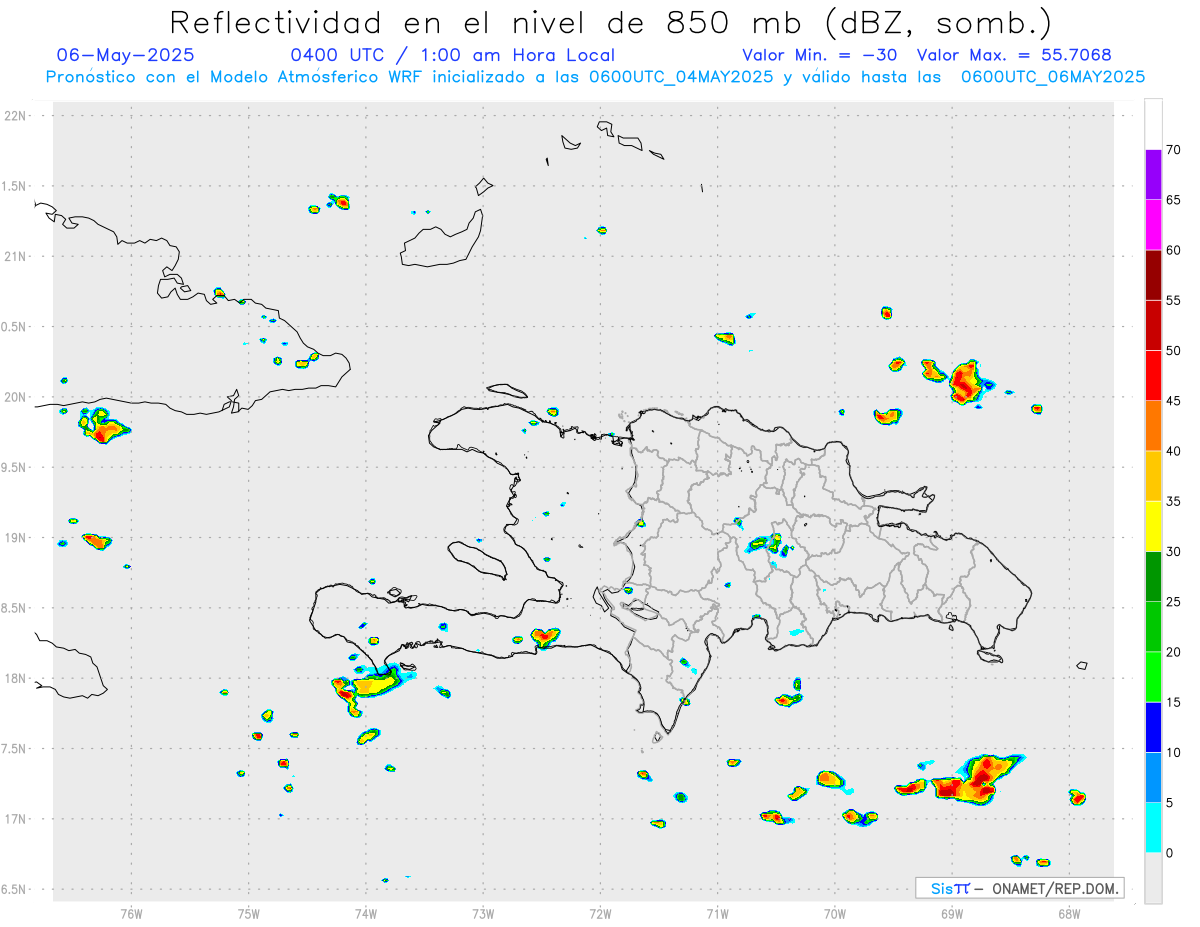The height and width of the screenshot is (927, 1200).
Task: Click the '69W' longitude label
Action: 952,913
